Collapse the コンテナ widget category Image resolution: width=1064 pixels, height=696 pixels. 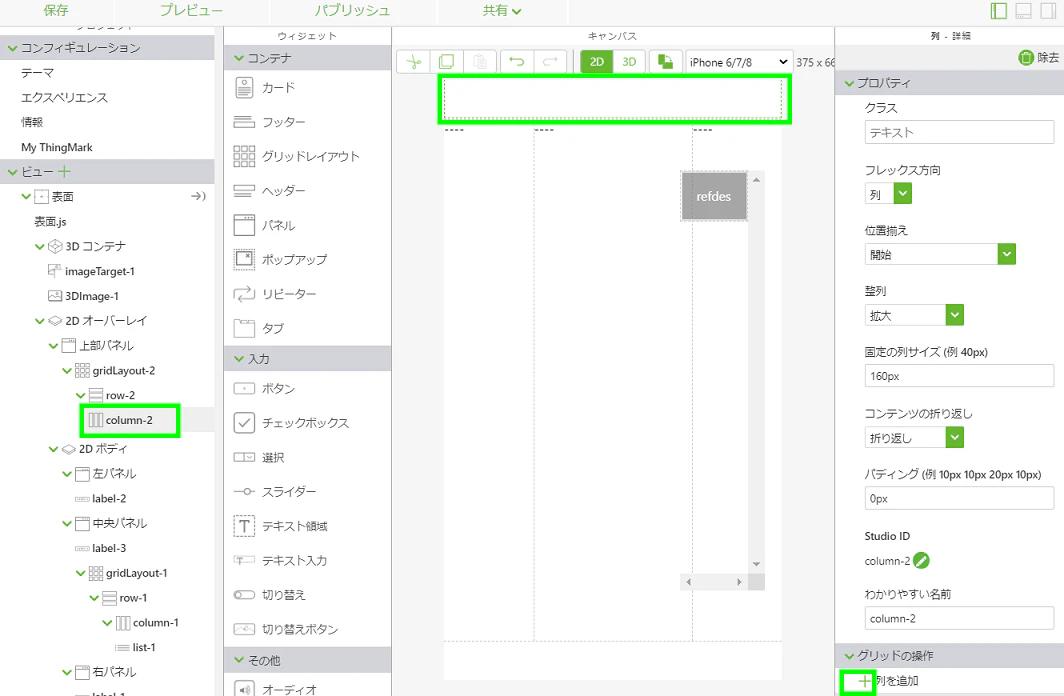(x=238, y=58)
